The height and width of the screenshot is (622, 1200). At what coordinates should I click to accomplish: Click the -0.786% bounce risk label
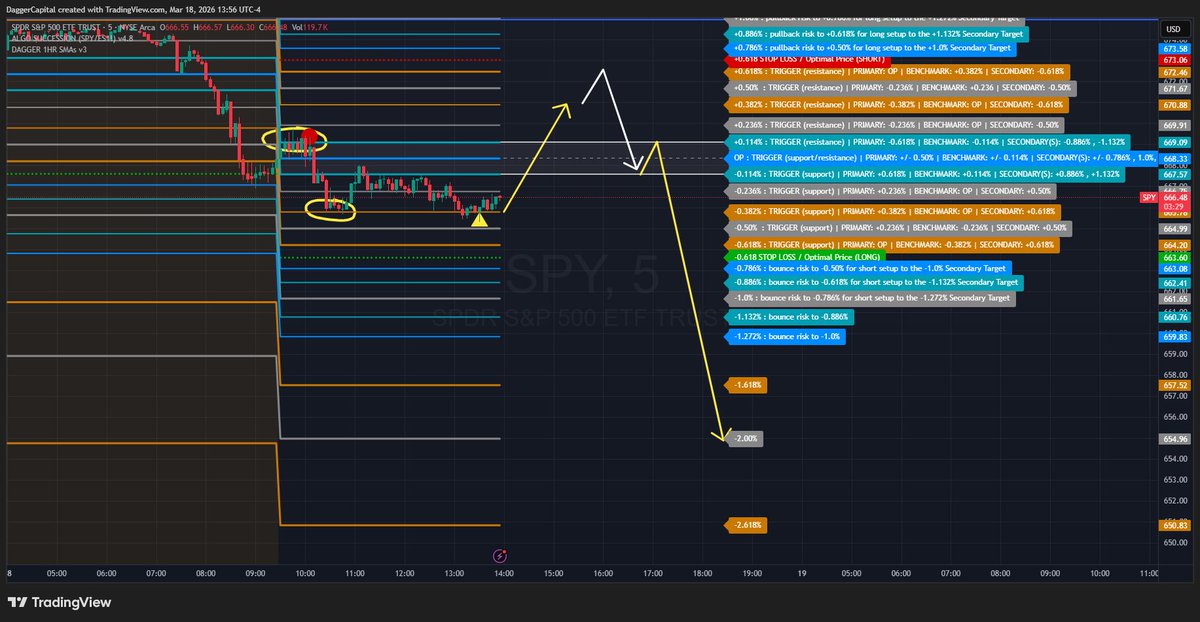point(866,269)
